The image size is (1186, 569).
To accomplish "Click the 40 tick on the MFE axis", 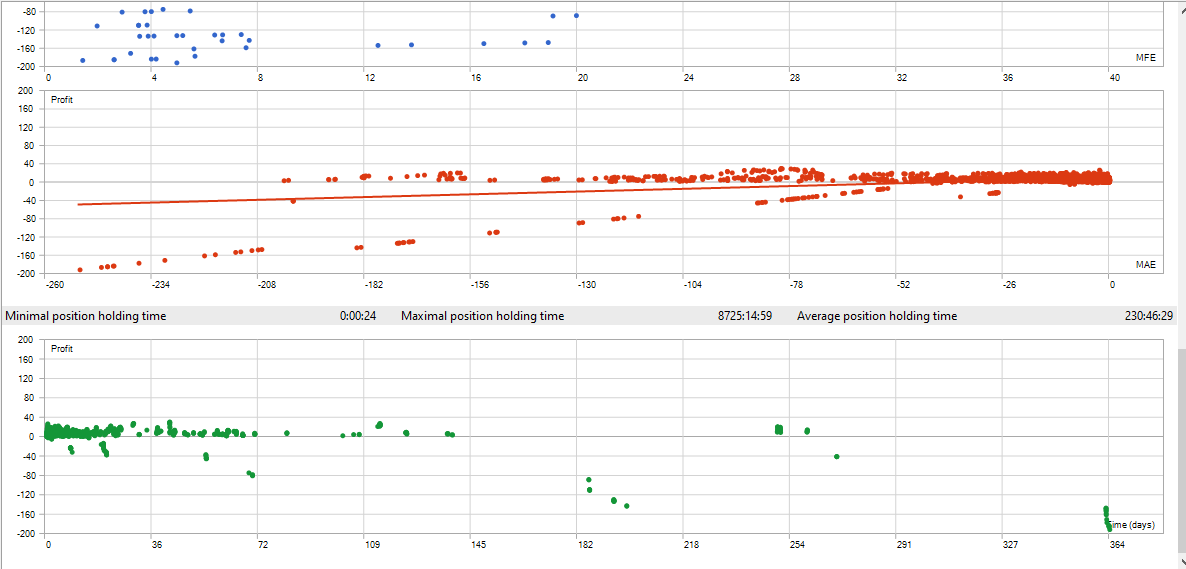I will pyautogui.click(x=1115, y=78).
